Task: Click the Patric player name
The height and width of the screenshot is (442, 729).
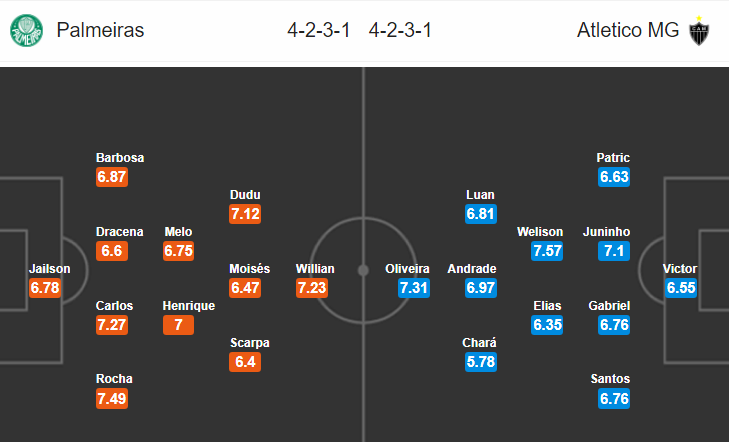Action: [613, 158]
